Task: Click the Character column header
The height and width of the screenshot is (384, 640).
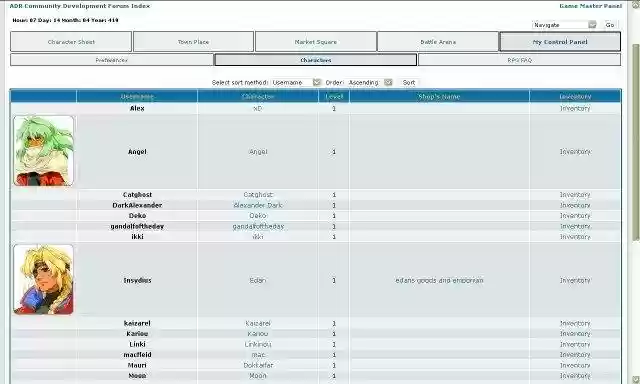Action: (x=258, y=97)
